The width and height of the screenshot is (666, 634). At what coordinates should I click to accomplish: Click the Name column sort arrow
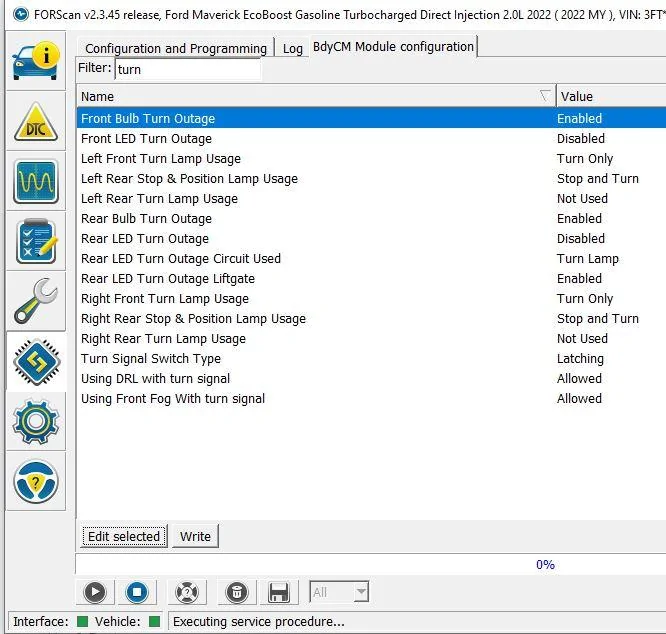pos(545,96)
